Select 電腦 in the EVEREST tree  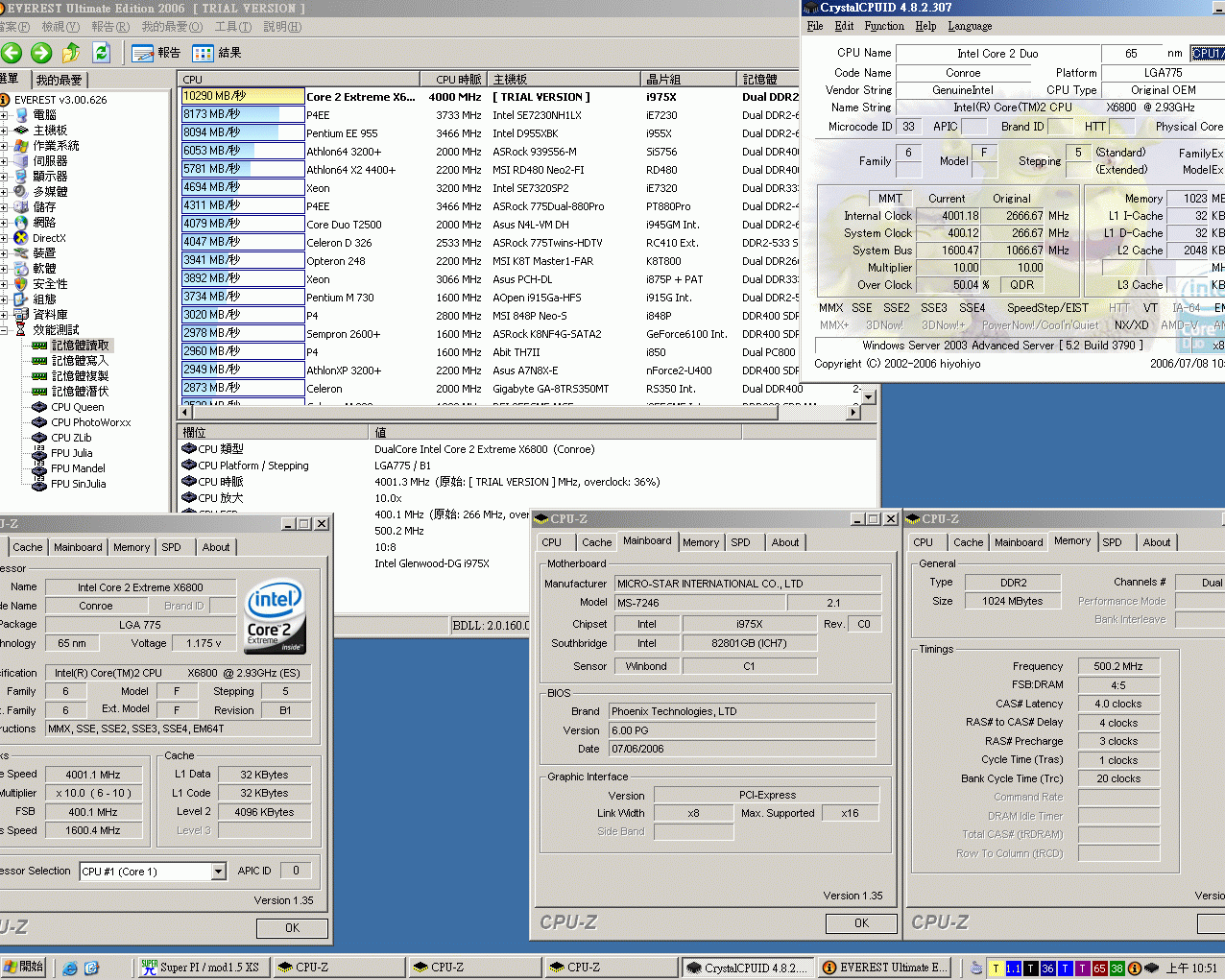(x=45, y=115)
